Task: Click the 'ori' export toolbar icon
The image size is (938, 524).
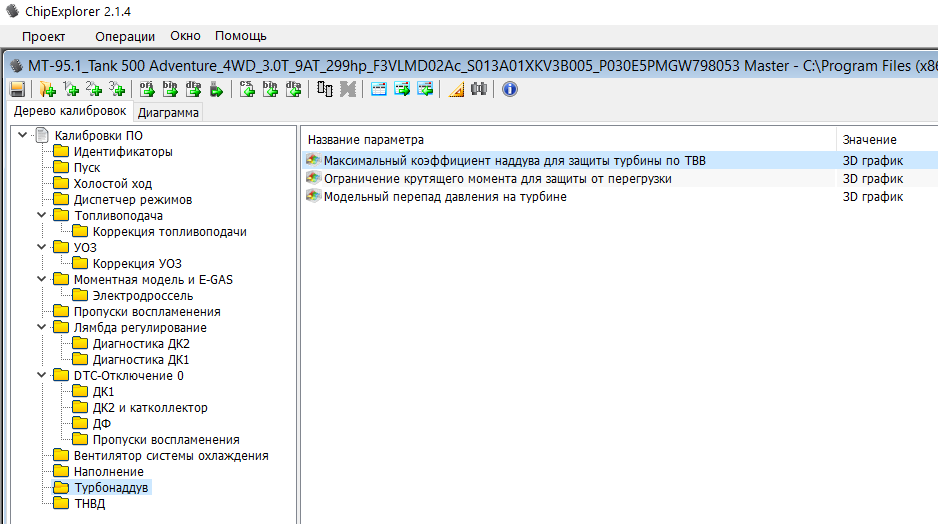Action: click(147, 89)
